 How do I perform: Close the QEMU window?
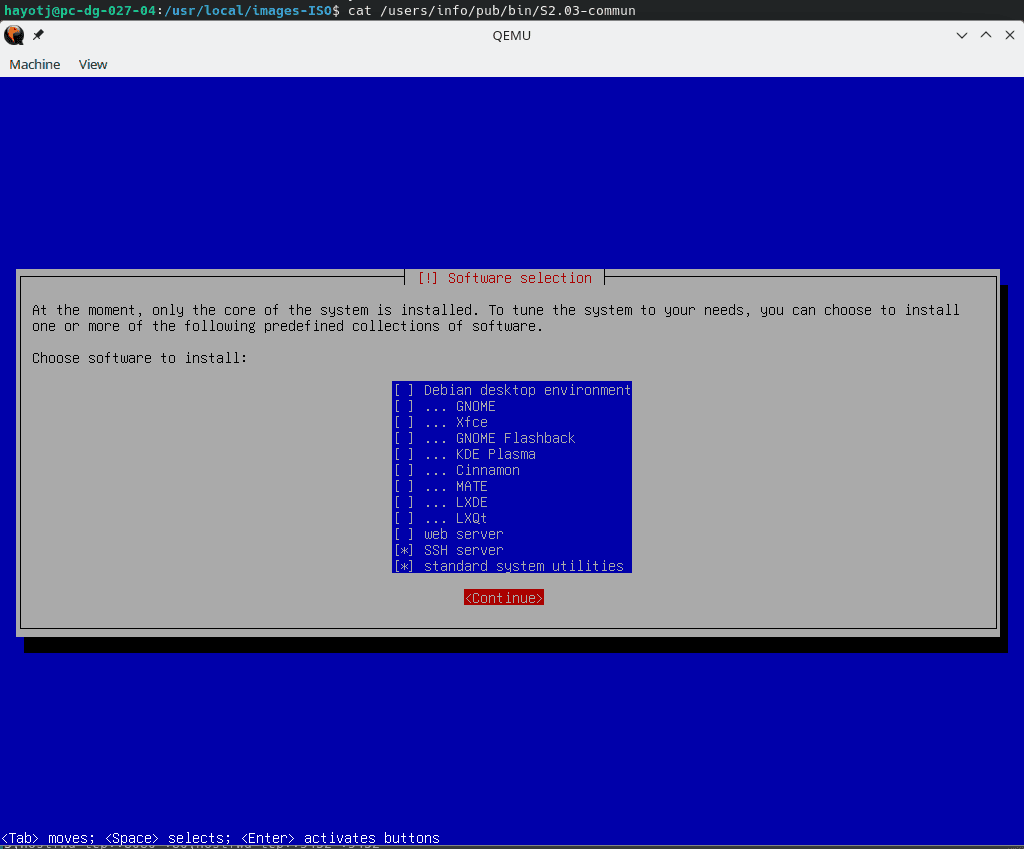(x=1008, y=35)
